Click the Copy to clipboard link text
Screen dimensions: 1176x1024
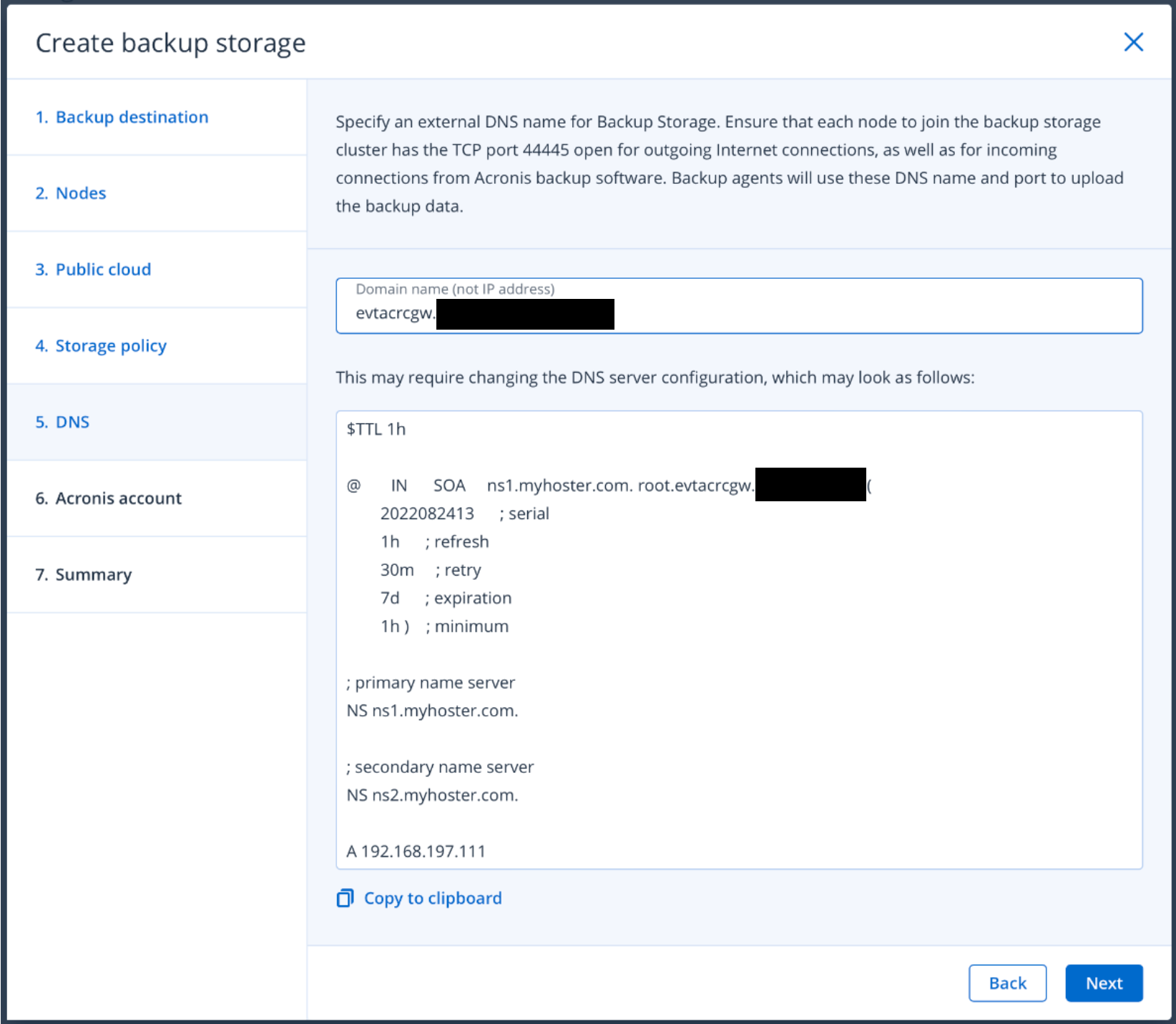coord(433,898)
